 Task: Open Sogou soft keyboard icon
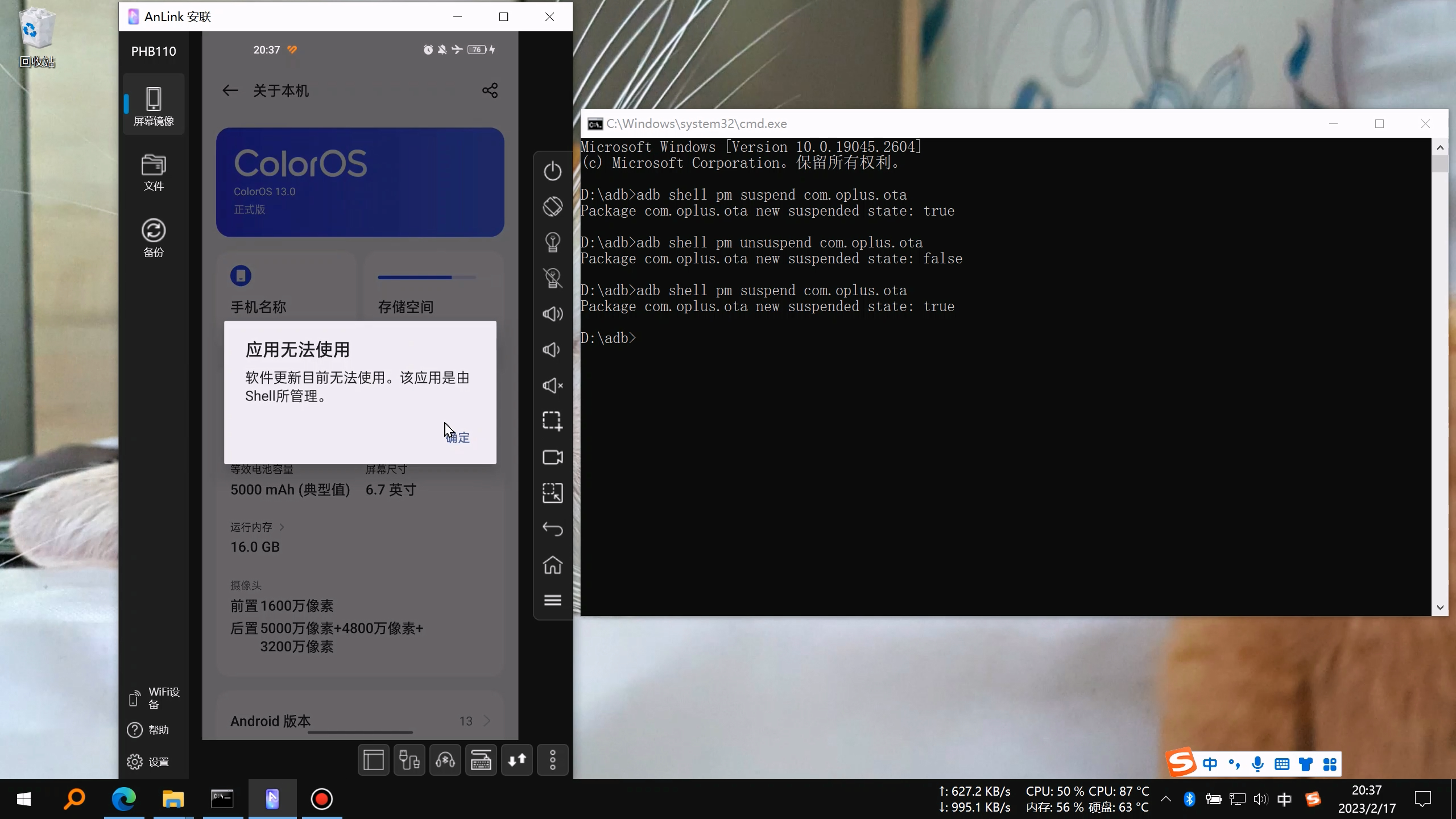click(1282, 764)
